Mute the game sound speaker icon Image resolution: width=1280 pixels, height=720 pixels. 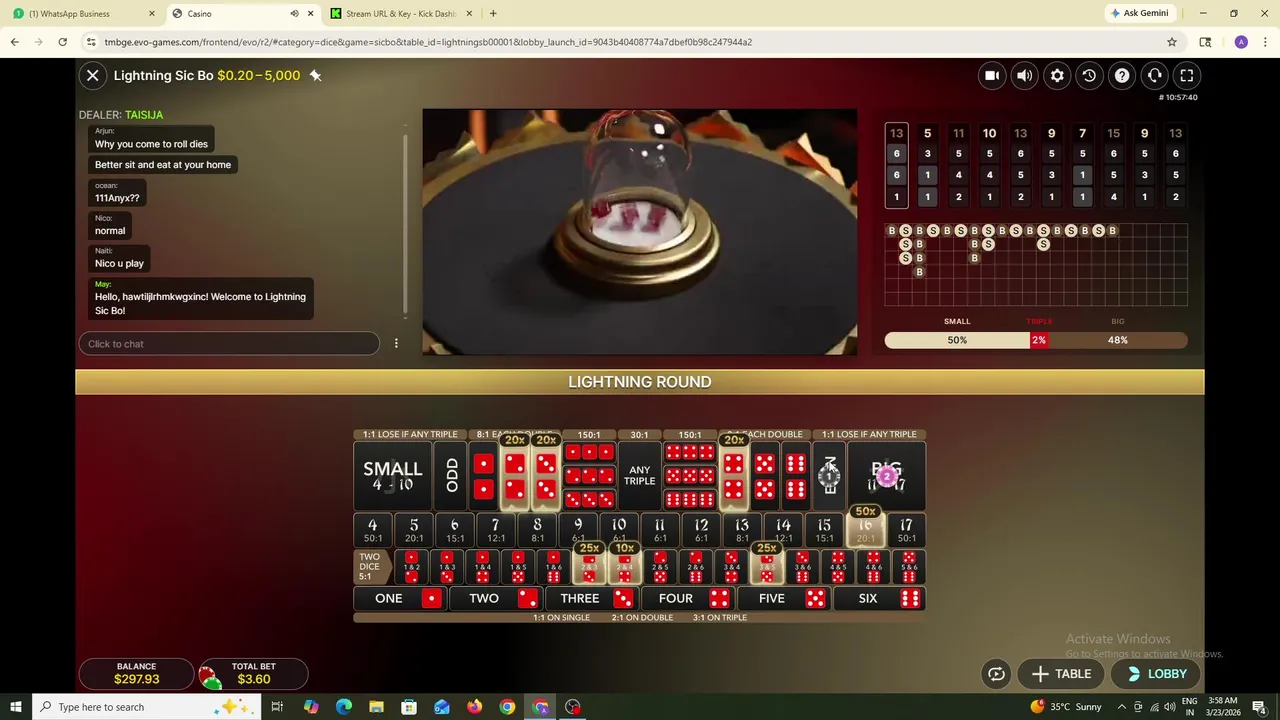1024,75
